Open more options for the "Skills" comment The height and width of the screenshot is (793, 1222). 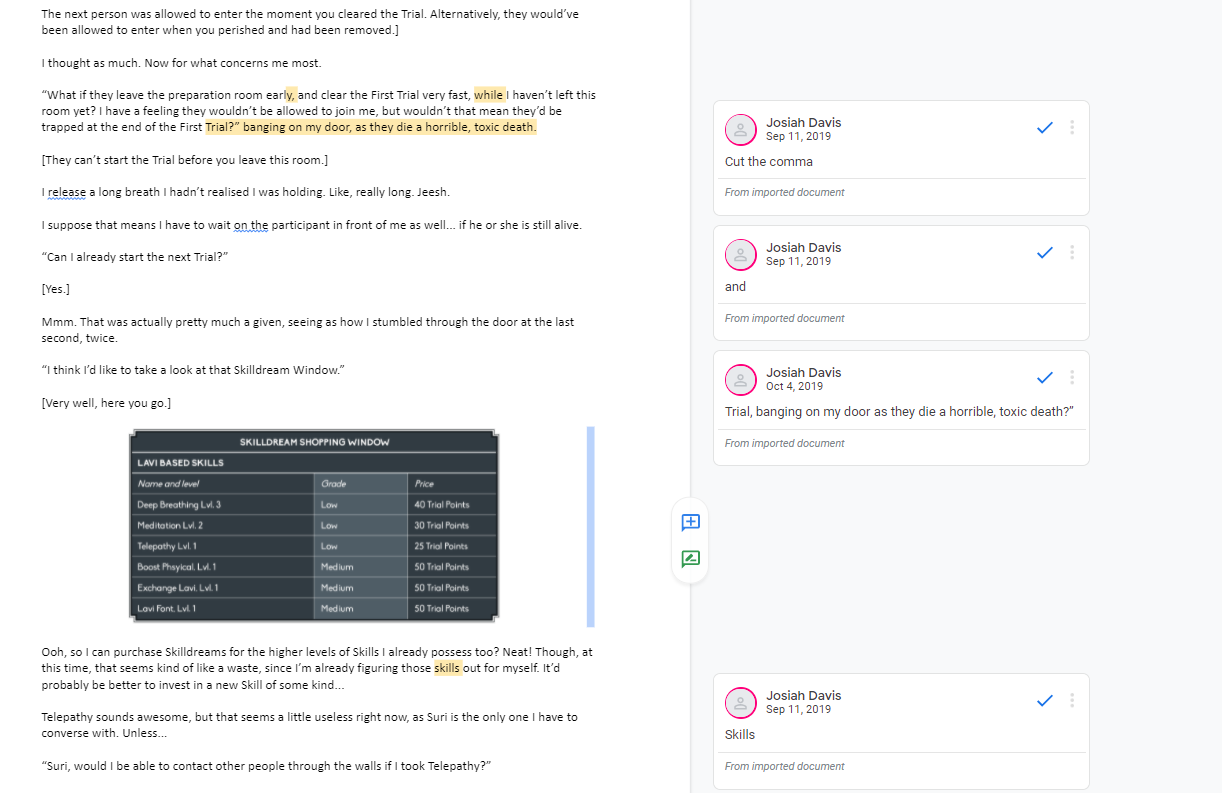coord(1072,700)
